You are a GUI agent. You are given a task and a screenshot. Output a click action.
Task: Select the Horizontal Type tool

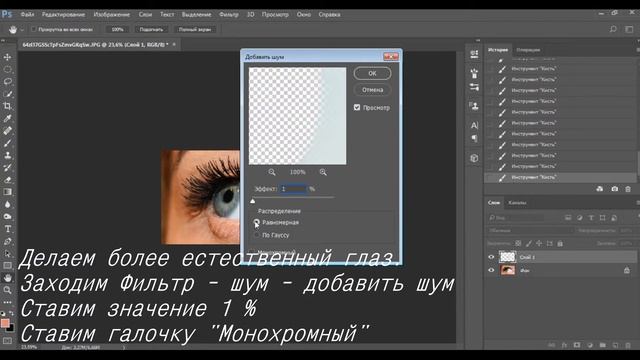[x=7, y=229]
